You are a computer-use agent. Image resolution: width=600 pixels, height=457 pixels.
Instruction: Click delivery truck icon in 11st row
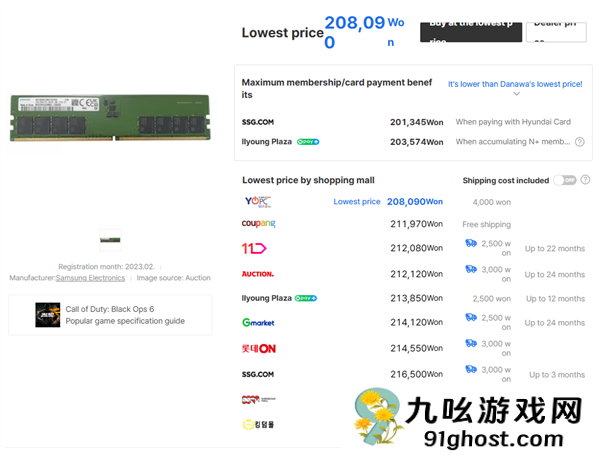tap(471, 243)
